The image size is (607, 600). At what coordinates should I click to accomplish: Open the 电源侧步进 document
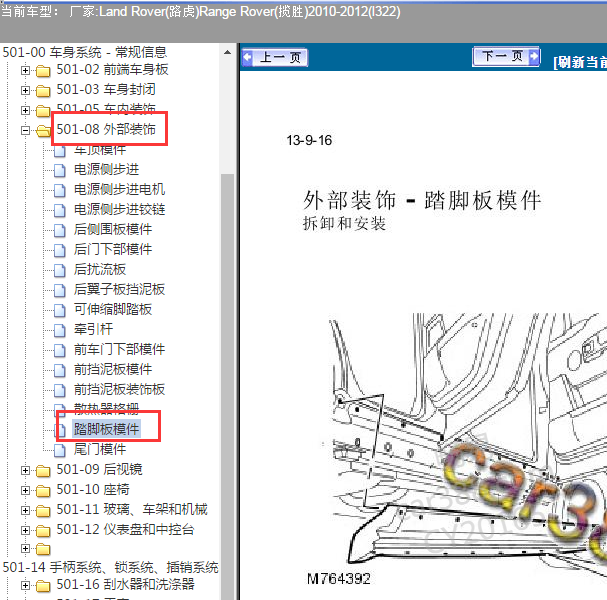(x=106, y=170)
